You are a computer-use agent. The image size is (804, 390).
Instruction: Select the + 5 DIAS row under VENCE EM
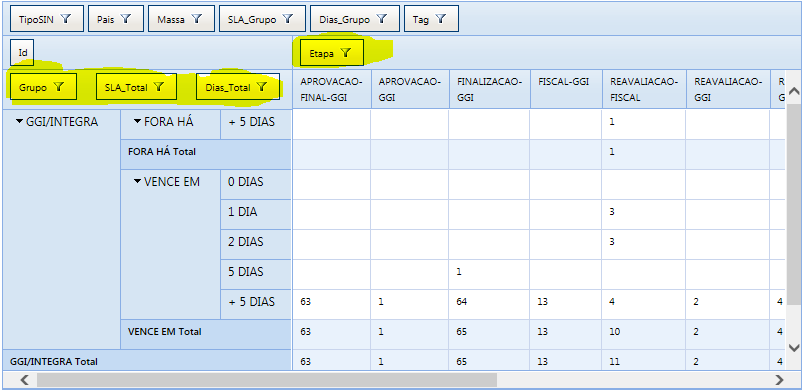pos(255,304)
